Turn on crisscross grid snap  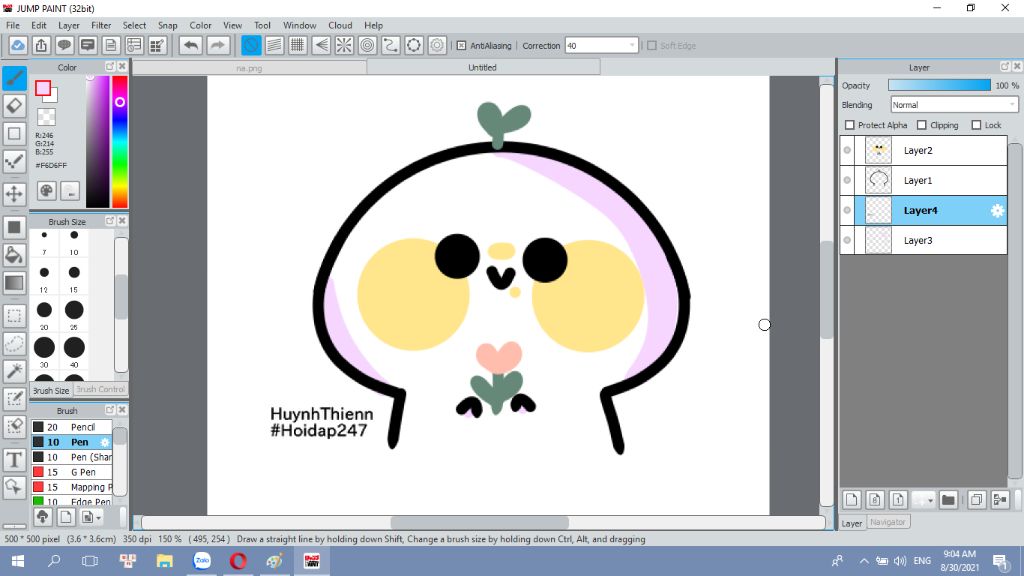point(298,45)
